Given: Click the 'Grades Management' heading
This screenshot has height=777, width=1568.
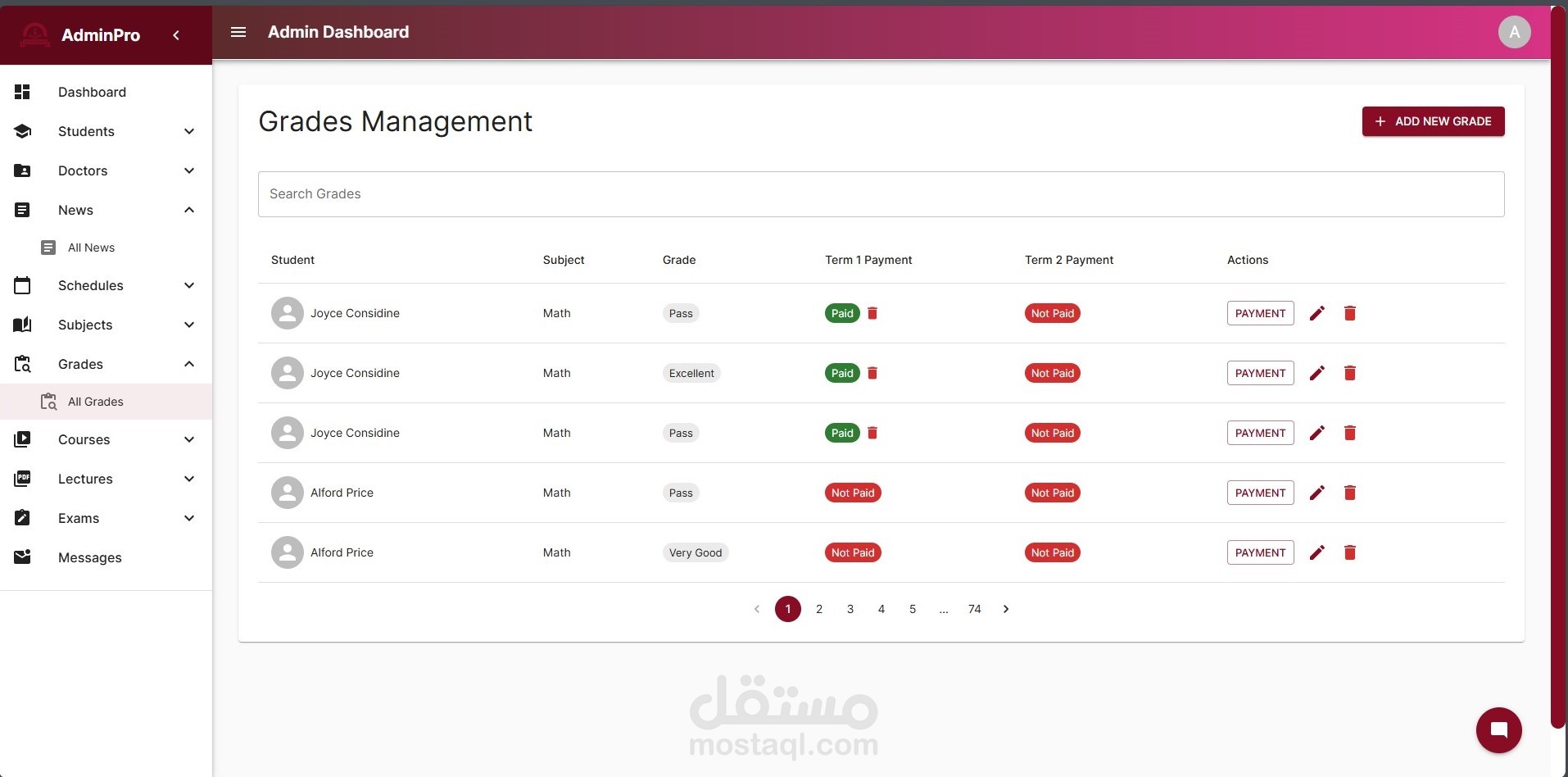Looking at the screenshot, I should coord(395,121).
